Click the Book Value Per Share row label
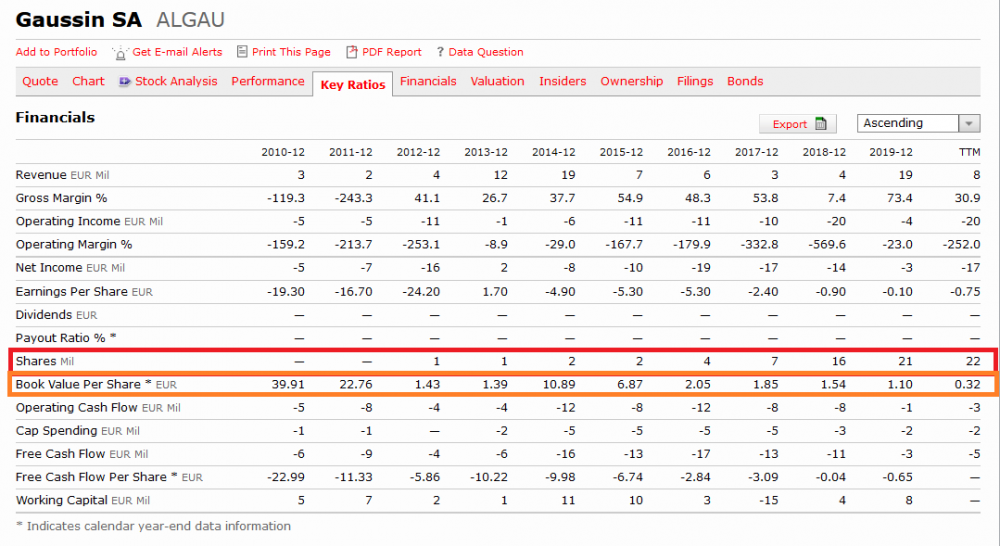Image resolution: width=1000 pixels, height=546 pixels. coord(96,384)
